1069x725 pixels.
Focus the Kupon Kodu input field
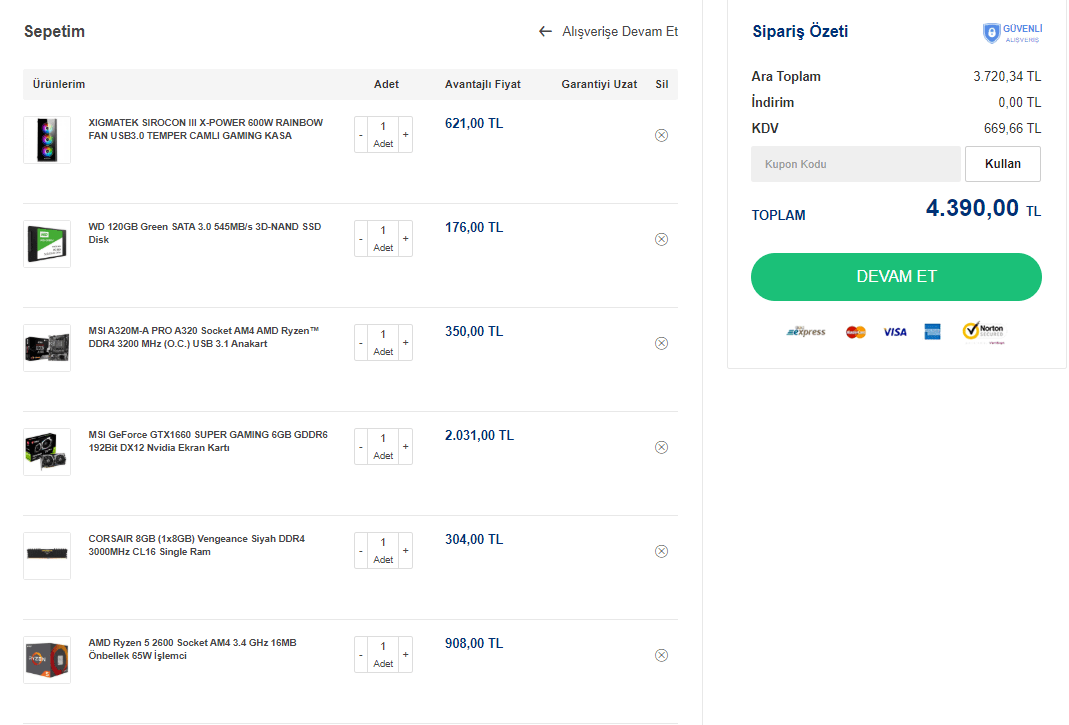(855, 164)
